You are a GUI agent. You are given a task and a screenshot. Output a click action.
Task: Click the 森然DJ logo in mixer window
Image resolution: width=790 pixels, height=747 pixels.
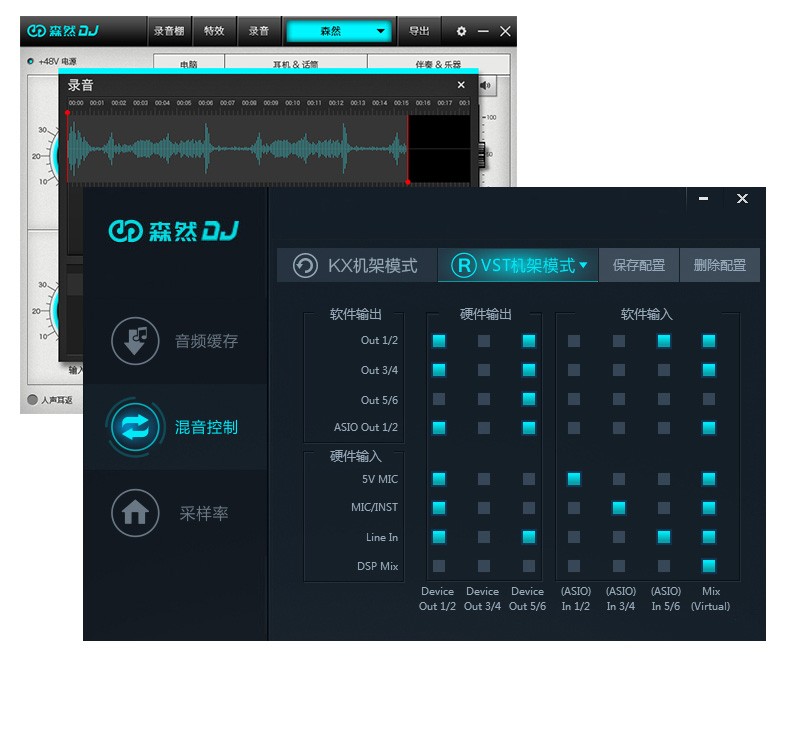coord(174,231)
